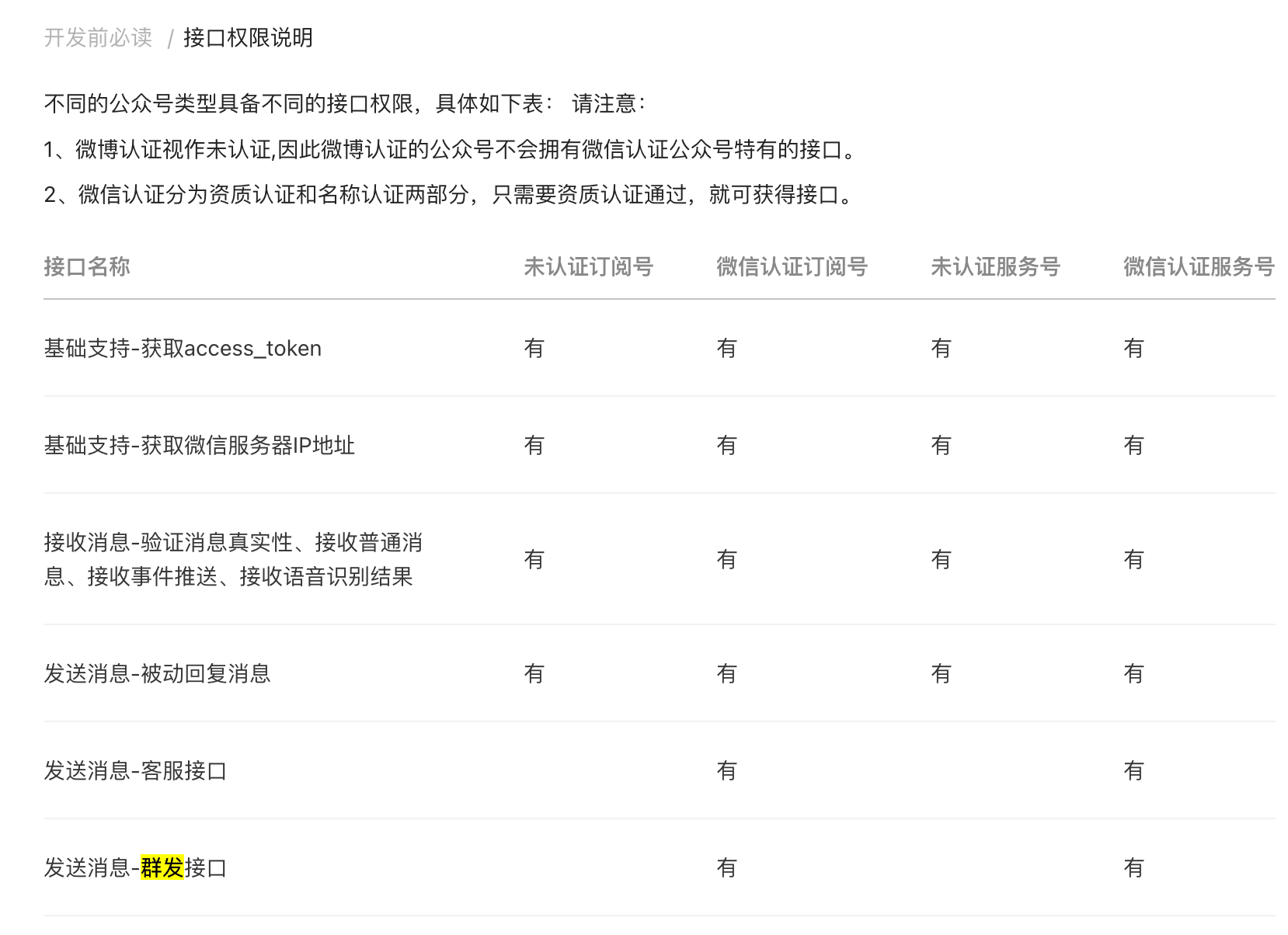Click 有 for 被动回复消息 under 微信认证订阅号
Viewport: 1288px width, 935px height.
[x=726, y=673]
